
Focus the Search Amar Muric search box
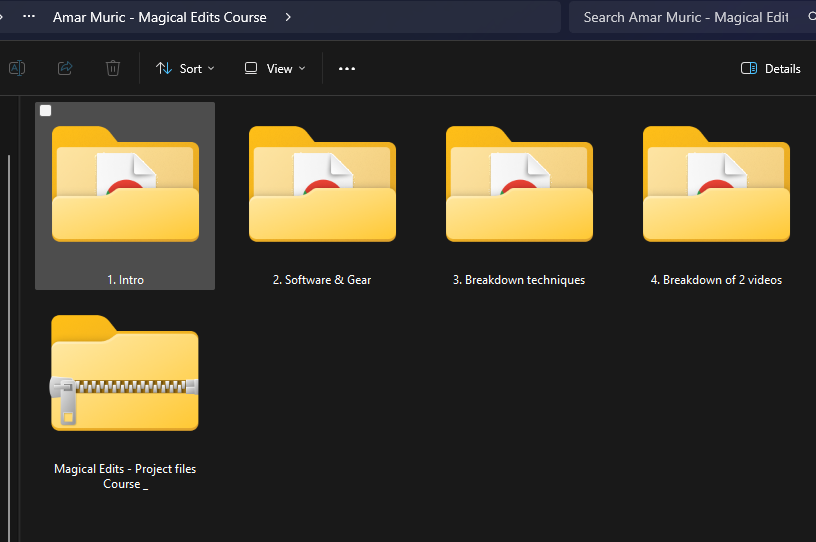[685, 17]
